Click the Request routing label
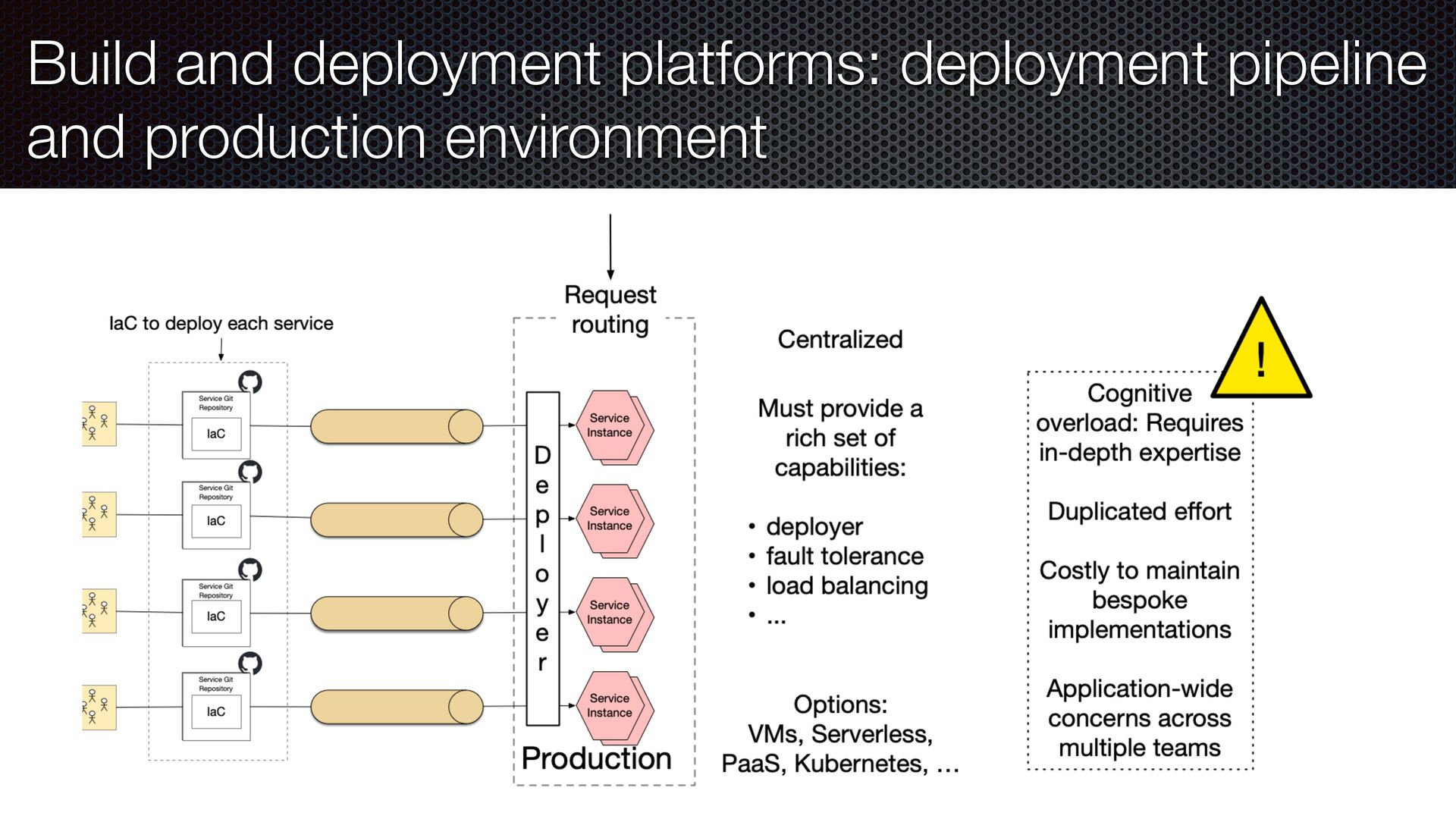 pos(610,309)
